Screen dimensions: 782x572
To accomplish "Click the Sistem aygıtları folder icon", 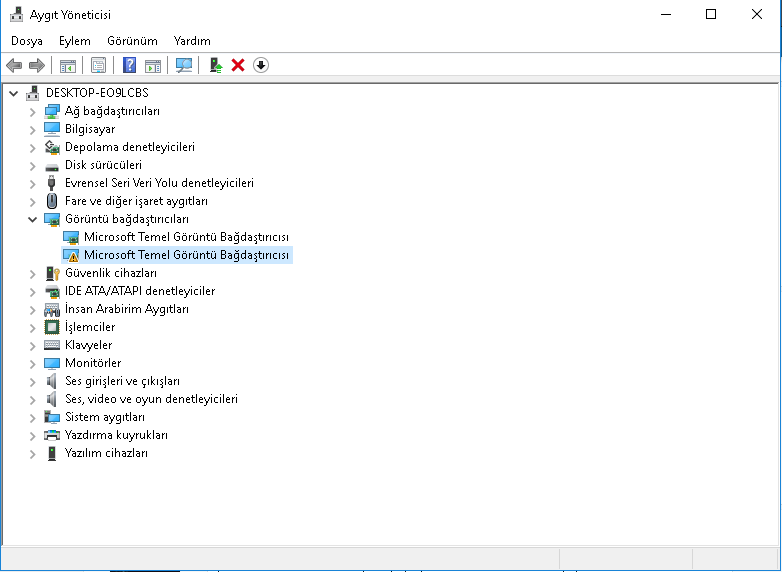I will [x=52, y=417].
